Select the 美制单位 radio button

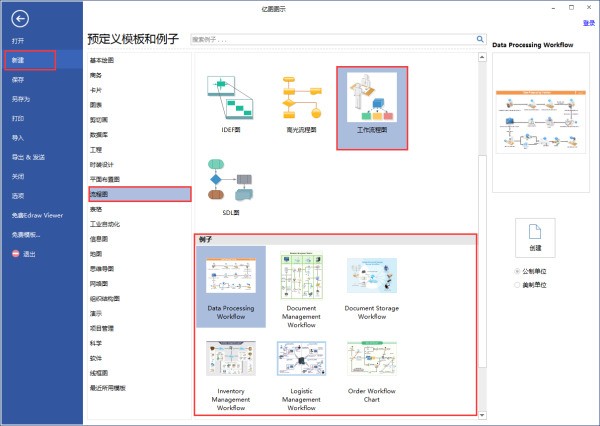pos(517,284)
